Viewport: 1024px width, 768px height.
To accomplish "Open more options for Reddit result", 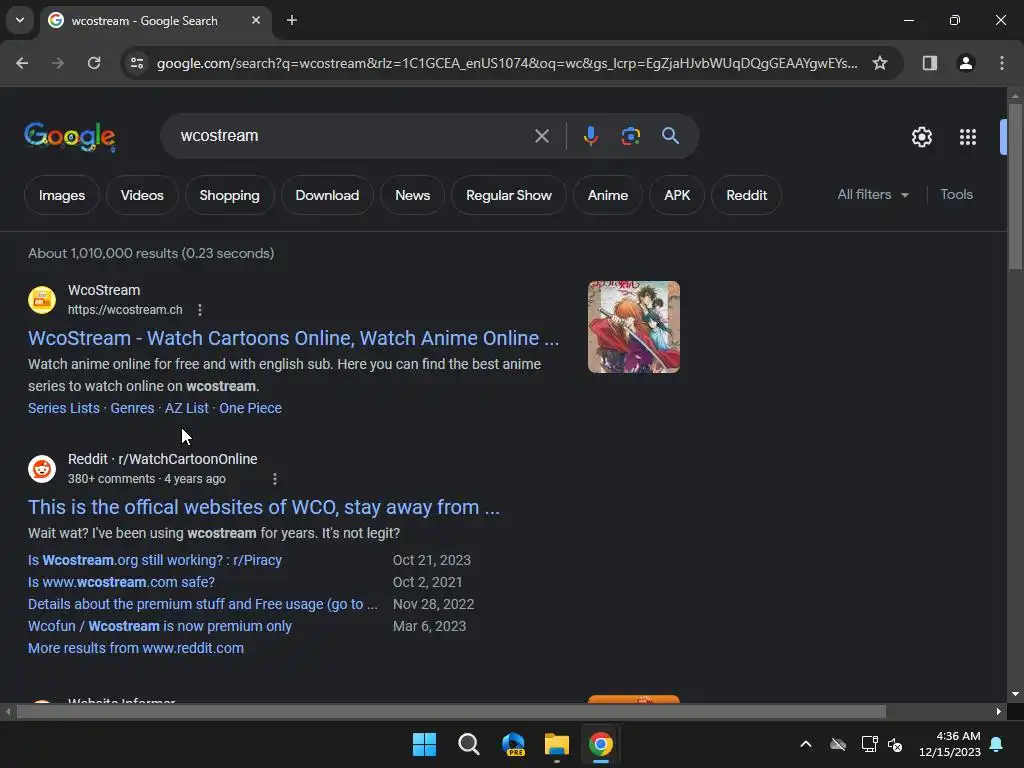I will (x=275, y=479).
